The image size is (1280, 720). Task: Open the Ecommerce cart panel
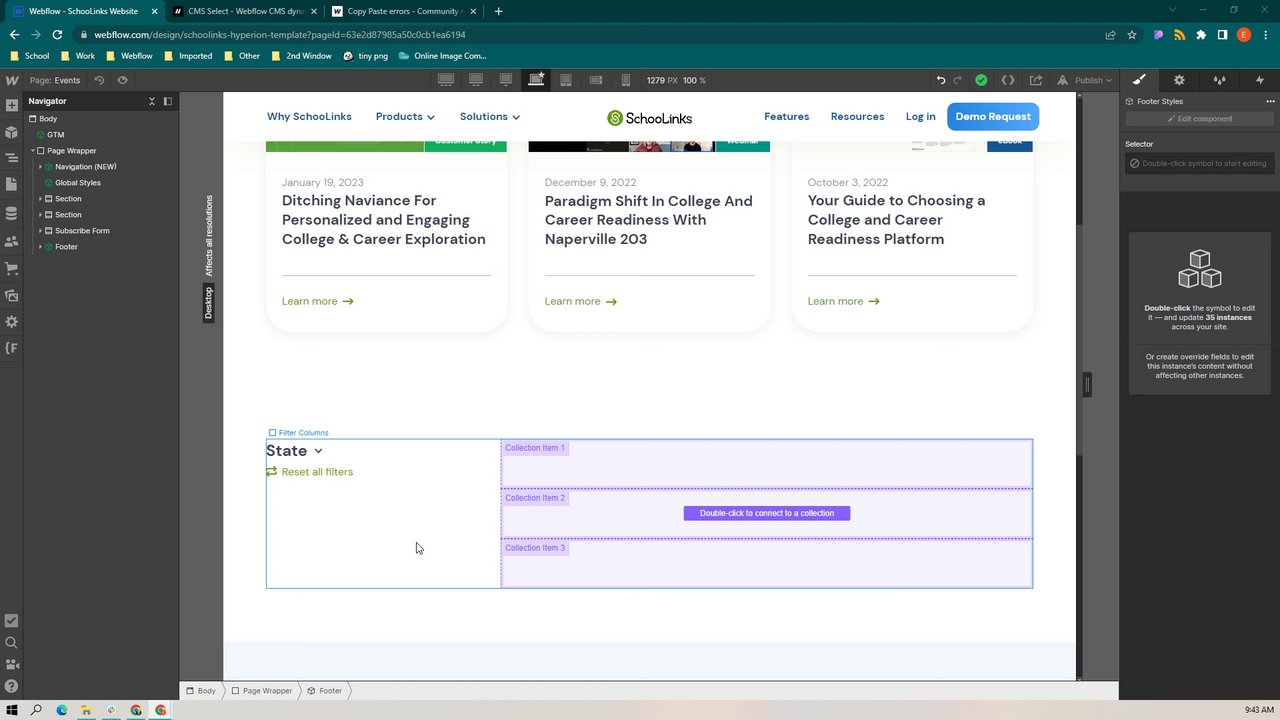(12, 268)
